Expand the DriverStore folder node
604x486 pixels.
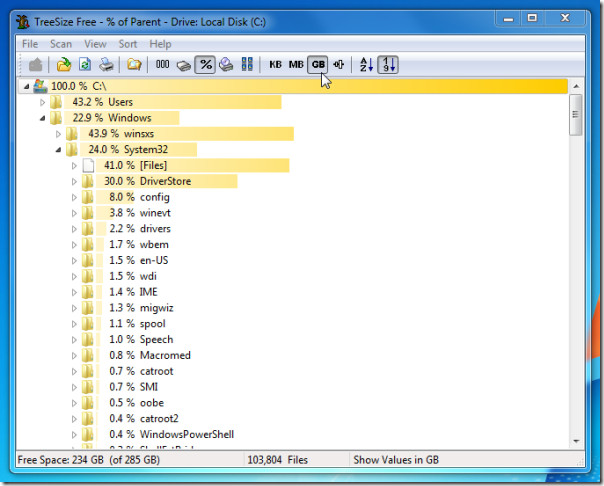pos(74,181)
